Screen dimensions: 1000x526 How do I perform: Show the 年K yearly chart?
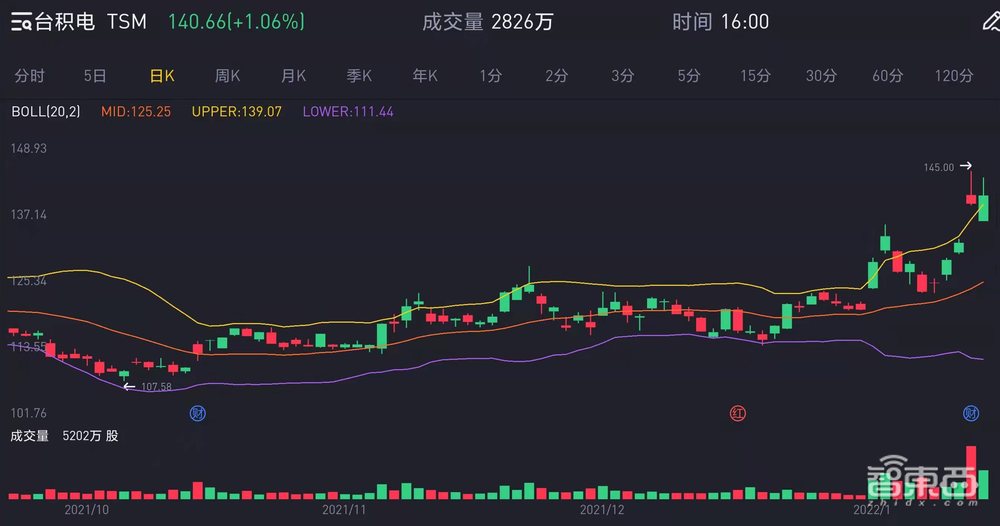[x=425, y=75]
